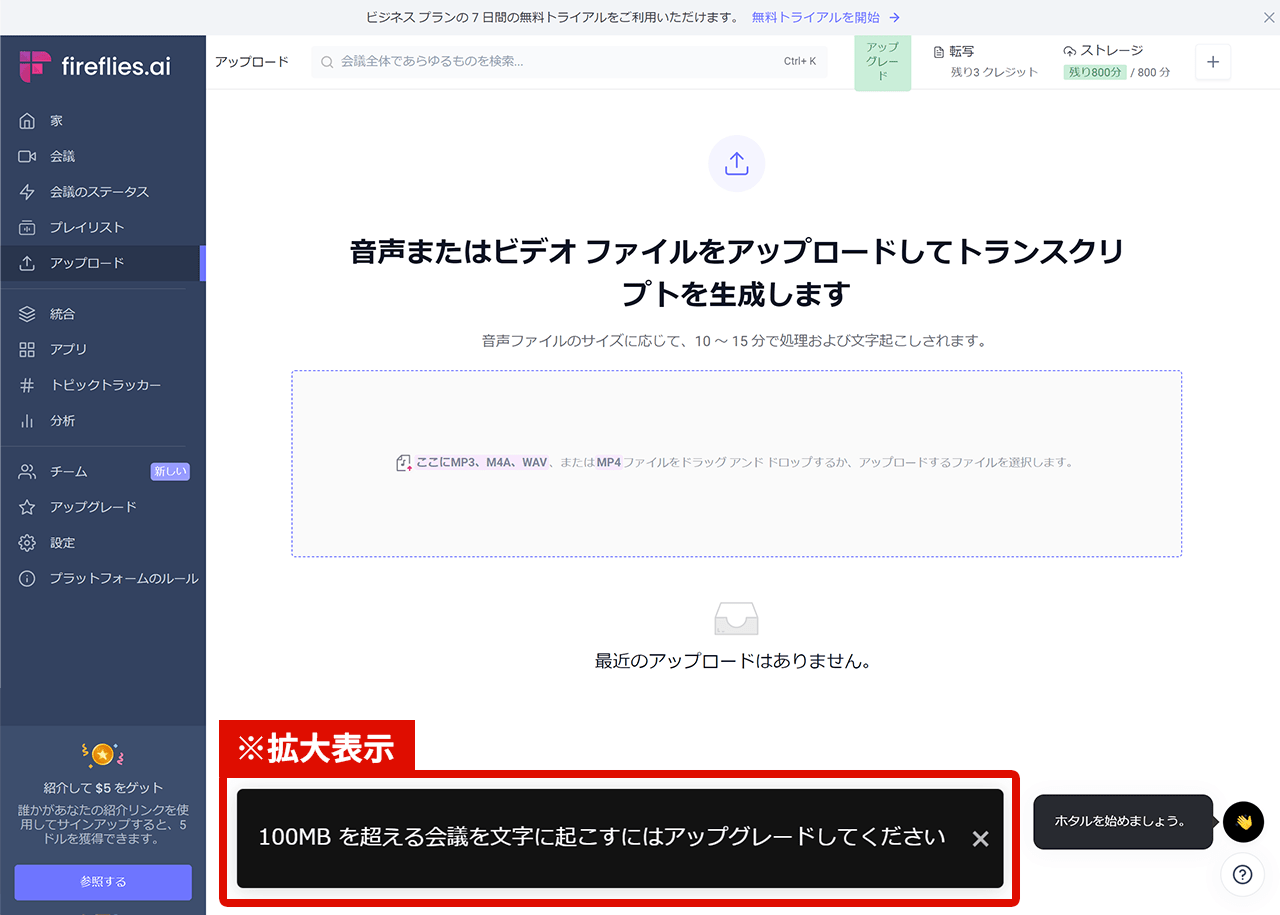Click the apps grid icon
The image size is (1280, 915).
tap(27, 349)
